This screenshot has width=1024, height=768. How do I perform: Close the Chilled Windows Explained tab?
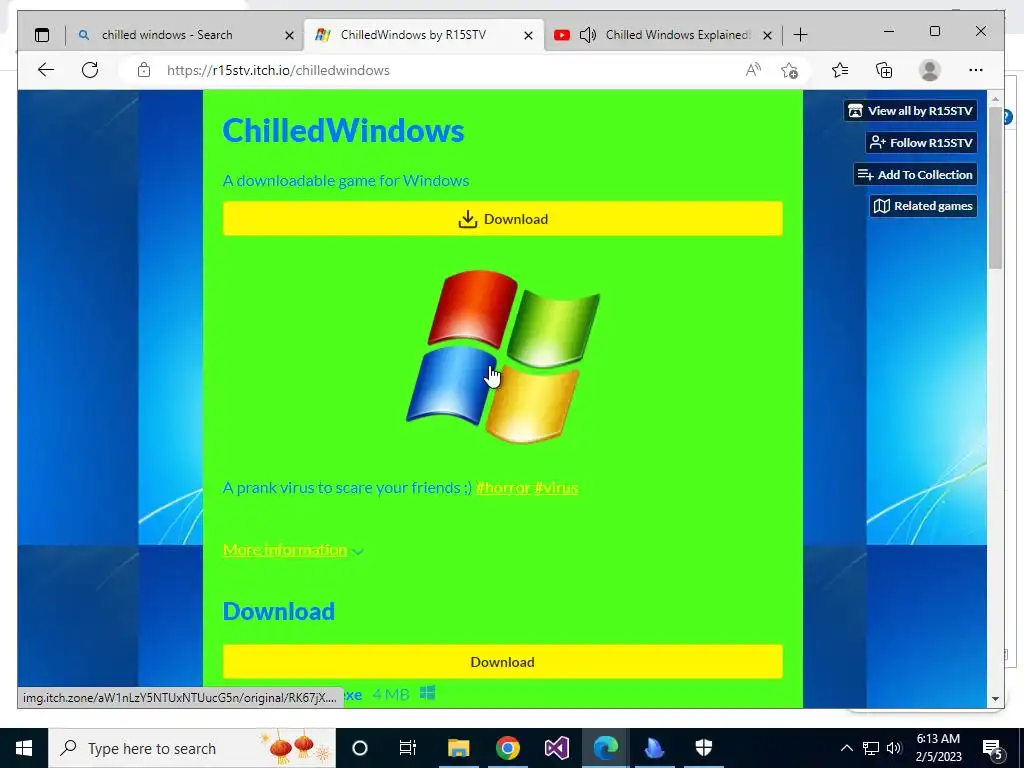[x=767, y=35]
